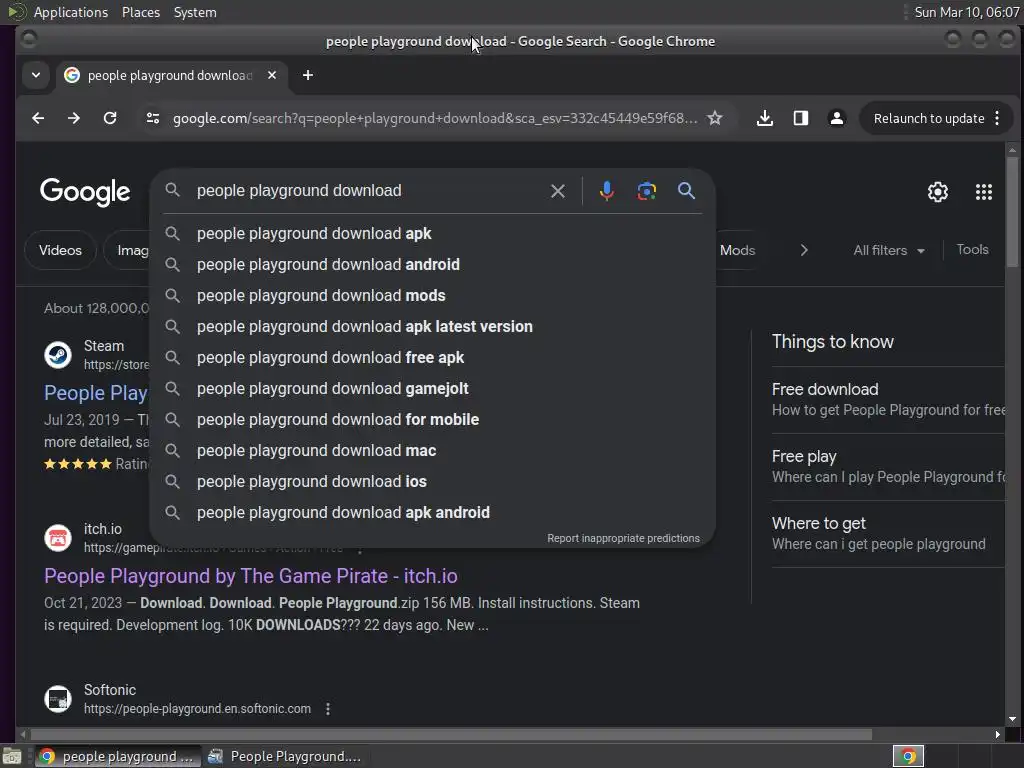Viewport: 1024px width, 768px height.
Task: Choose suggestion 'people playground download for mobile'
Action: click(432, 419)
